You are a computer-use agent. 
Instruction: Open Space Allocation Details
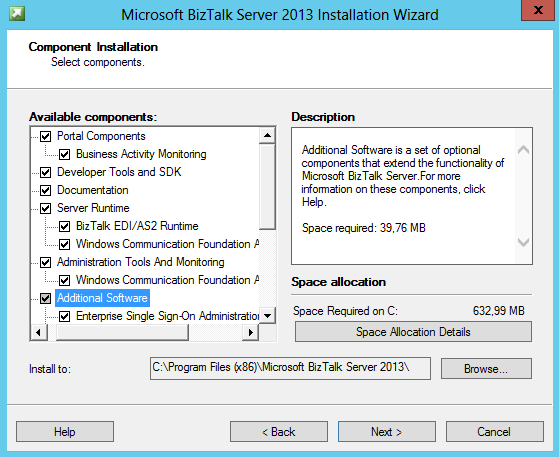pyautogui.click(x=413, y=332)
